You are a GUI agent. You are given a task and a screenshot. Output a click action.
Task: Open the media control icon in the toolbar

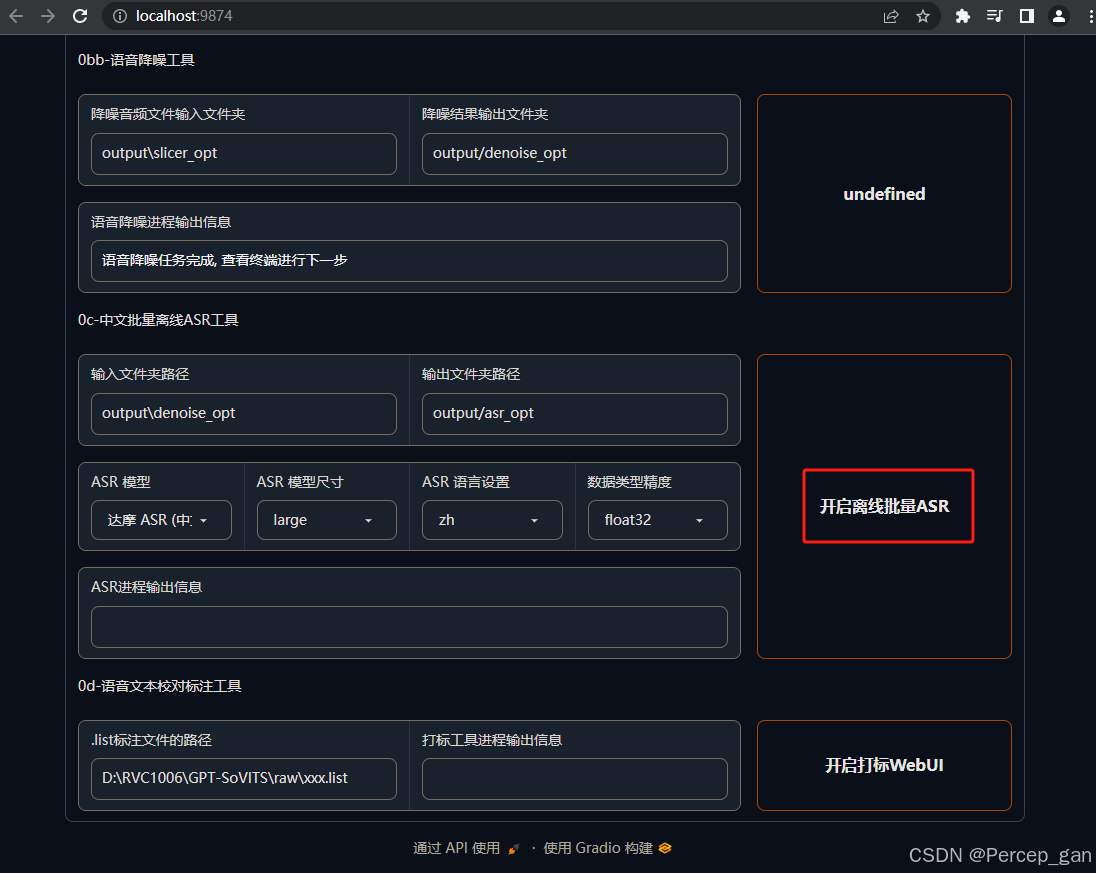[x=994, y=16]
